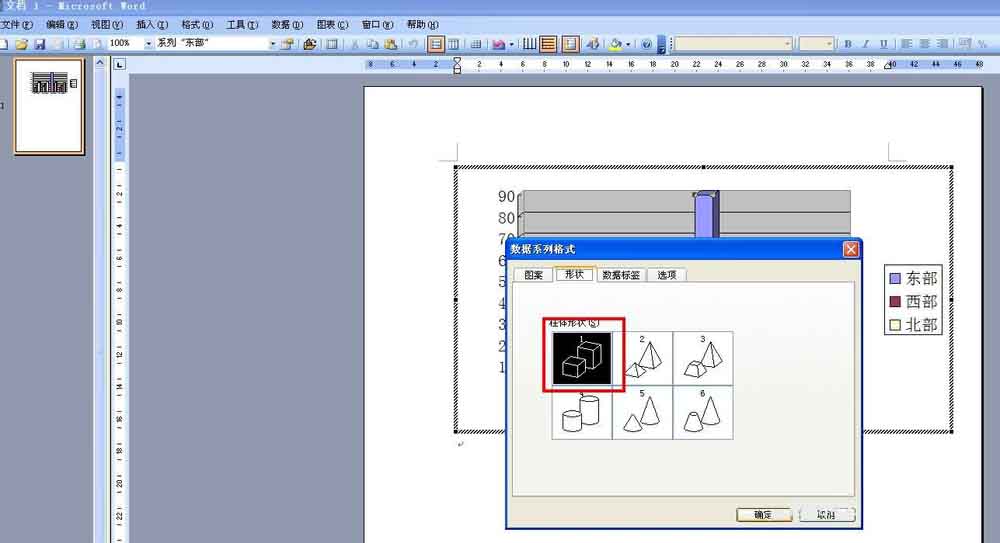This screenshot has width=1000, height=543.
Task: Click the Save icon in the toolbar
Action: (x=40, y=44)
